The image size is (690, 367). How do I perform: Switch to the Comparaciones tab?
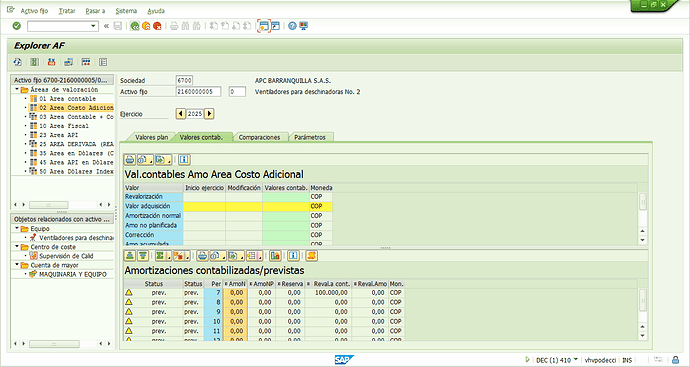tap(259, 137)
